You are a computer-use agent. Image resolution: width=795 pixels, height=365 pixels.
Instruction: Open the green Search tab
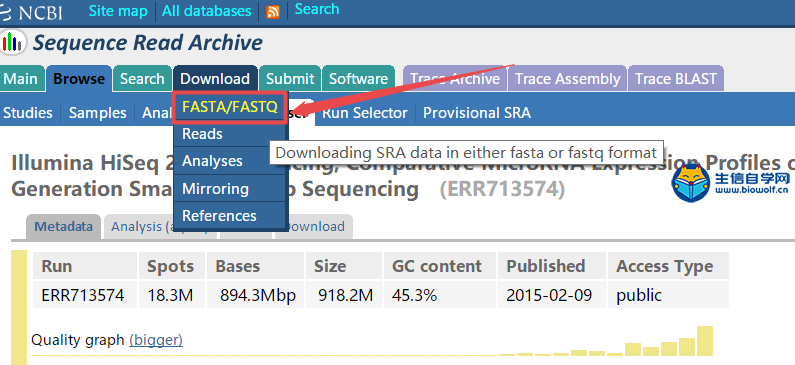pyautogui.click(x=142, y=79)
